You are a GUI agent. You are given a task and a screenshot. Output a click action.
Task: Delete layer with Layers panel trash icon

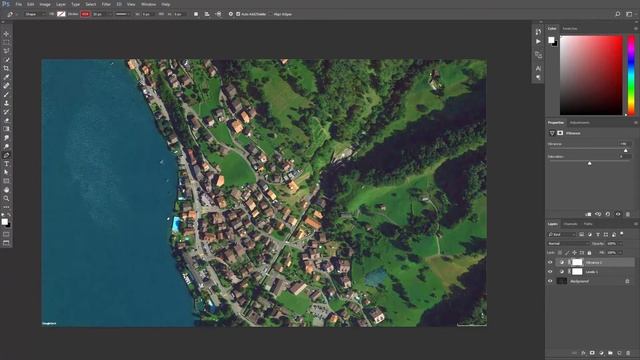point(628,353)
